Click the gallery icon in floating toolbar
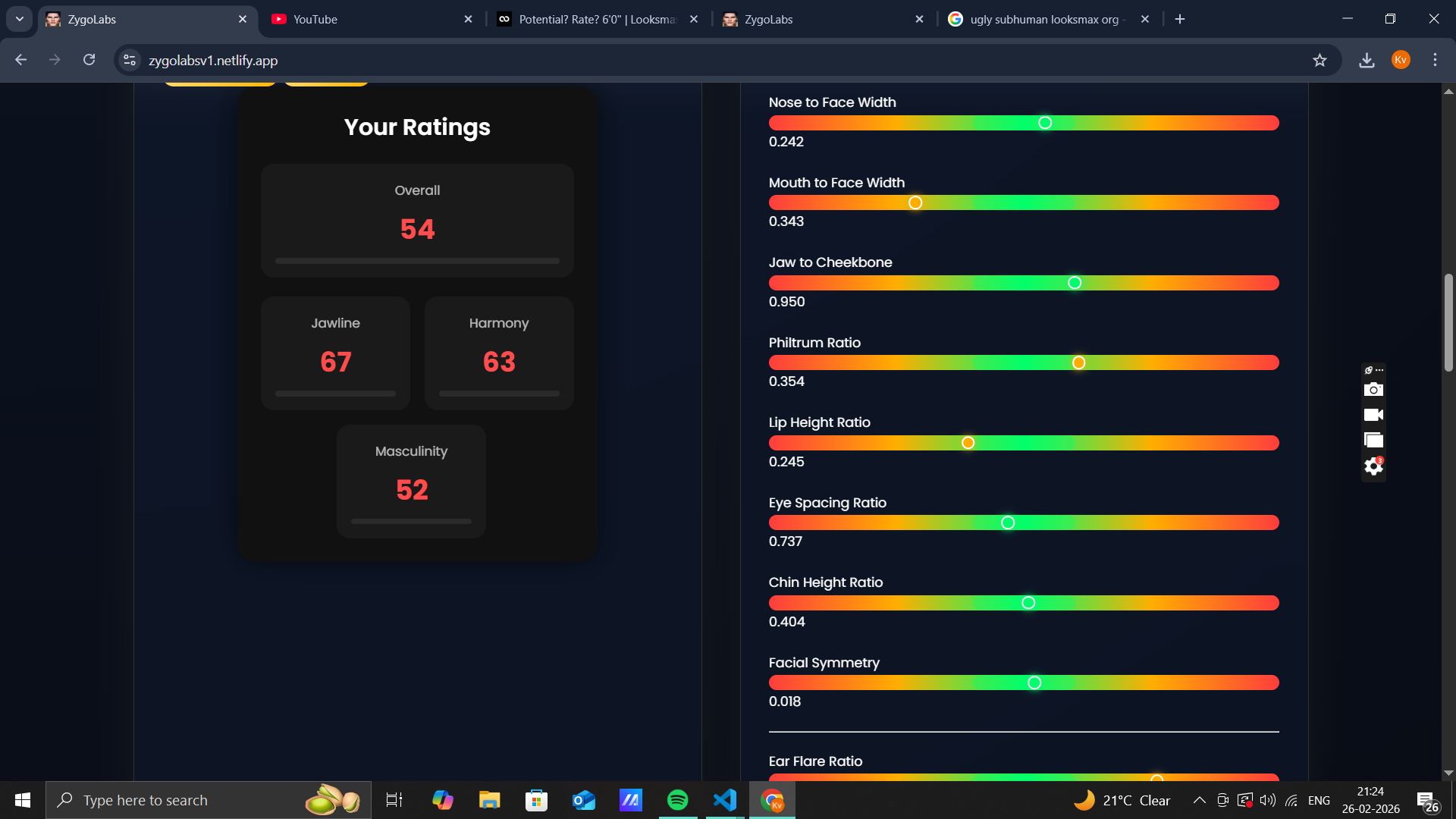 [x=1373, y=441]
